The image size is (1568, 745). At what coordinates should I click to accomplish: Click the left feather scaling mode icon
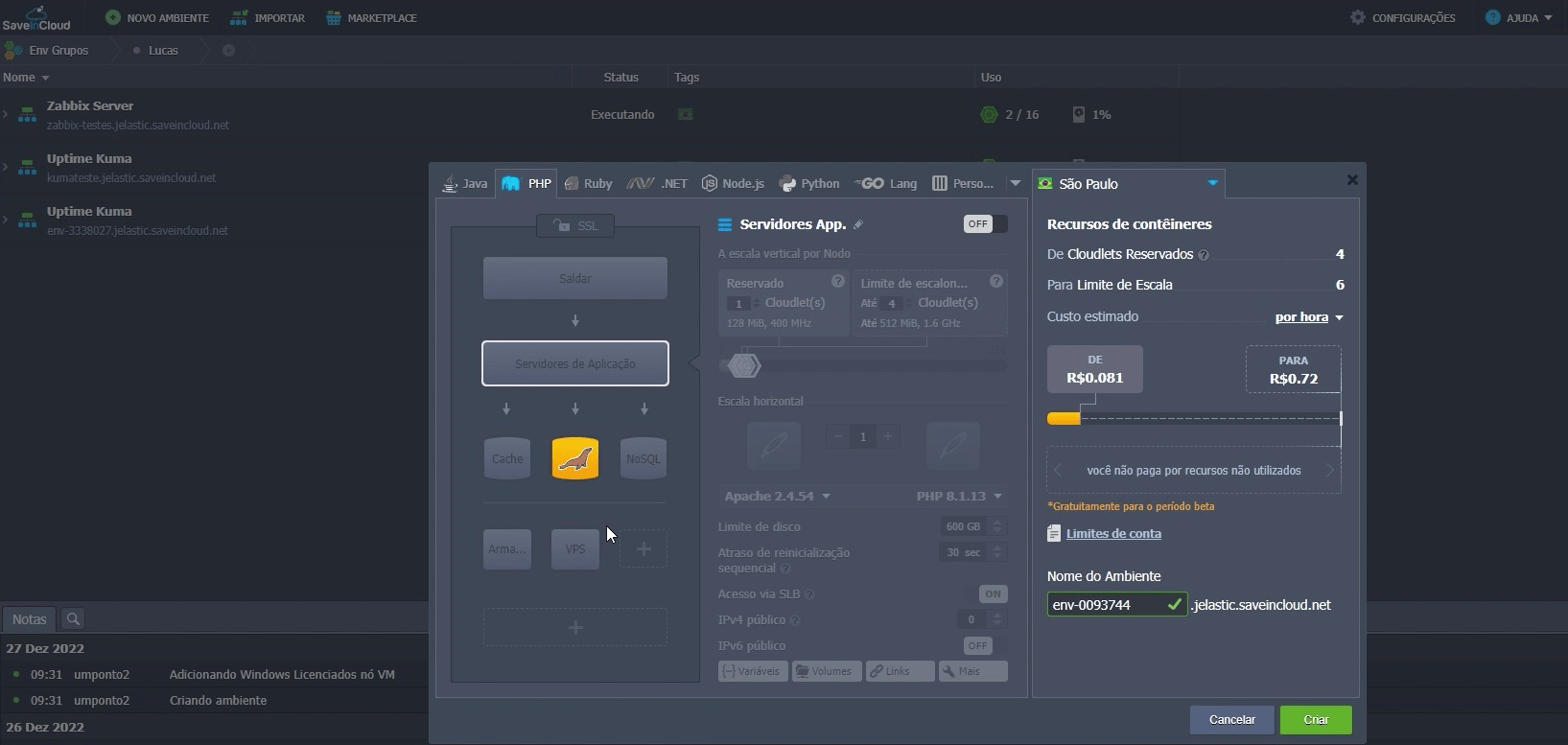[774, 446]
